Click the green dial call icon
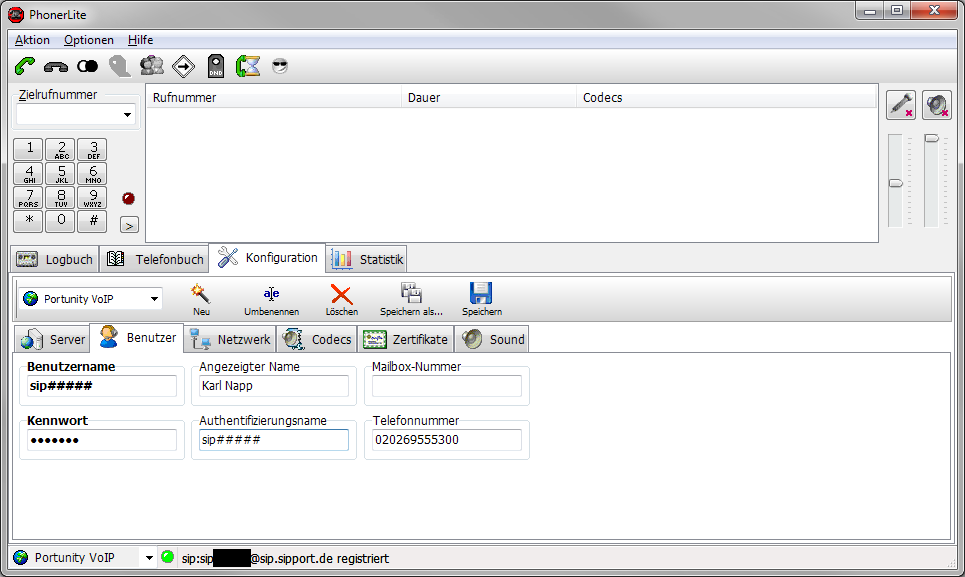 26,67
